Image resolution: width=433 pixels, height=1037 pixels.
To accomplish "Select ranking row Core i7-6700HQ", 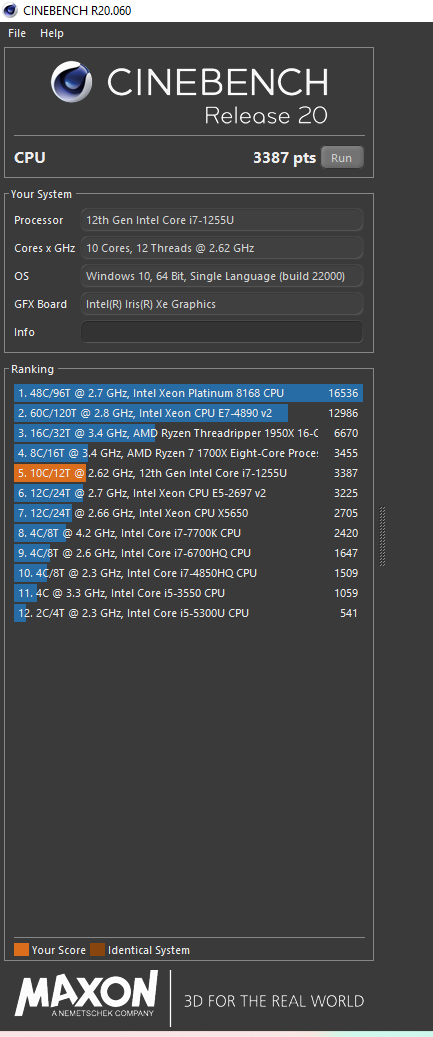I will 188,553.
